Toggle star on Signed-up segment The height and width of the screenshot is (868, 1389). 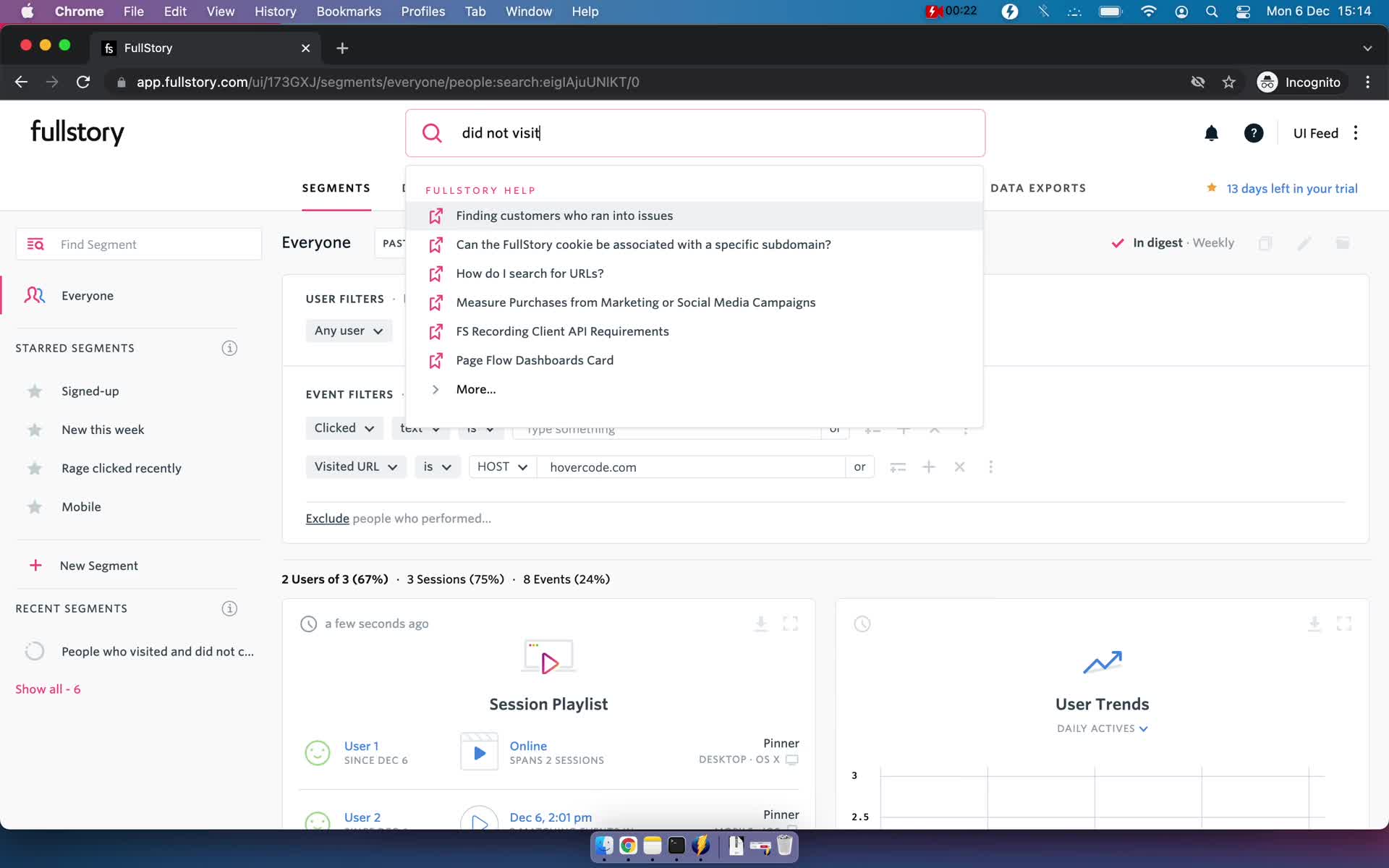pyautogui.click(x=35, y=391)
